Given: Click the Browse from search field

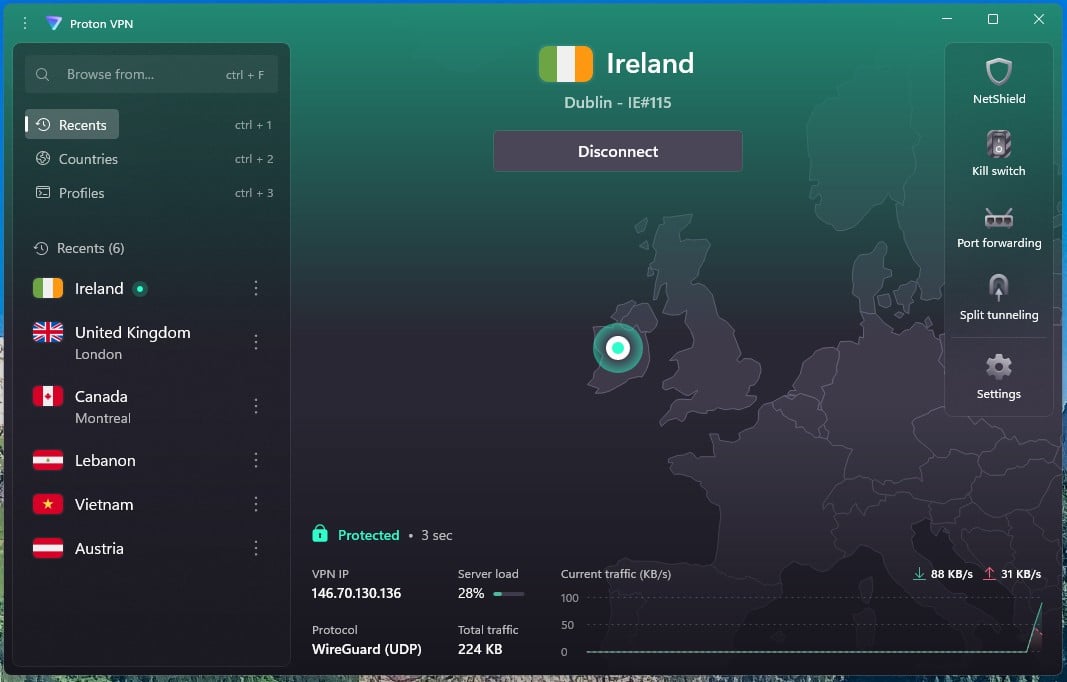Looking at the screenshot, I should tap(151, 74).
